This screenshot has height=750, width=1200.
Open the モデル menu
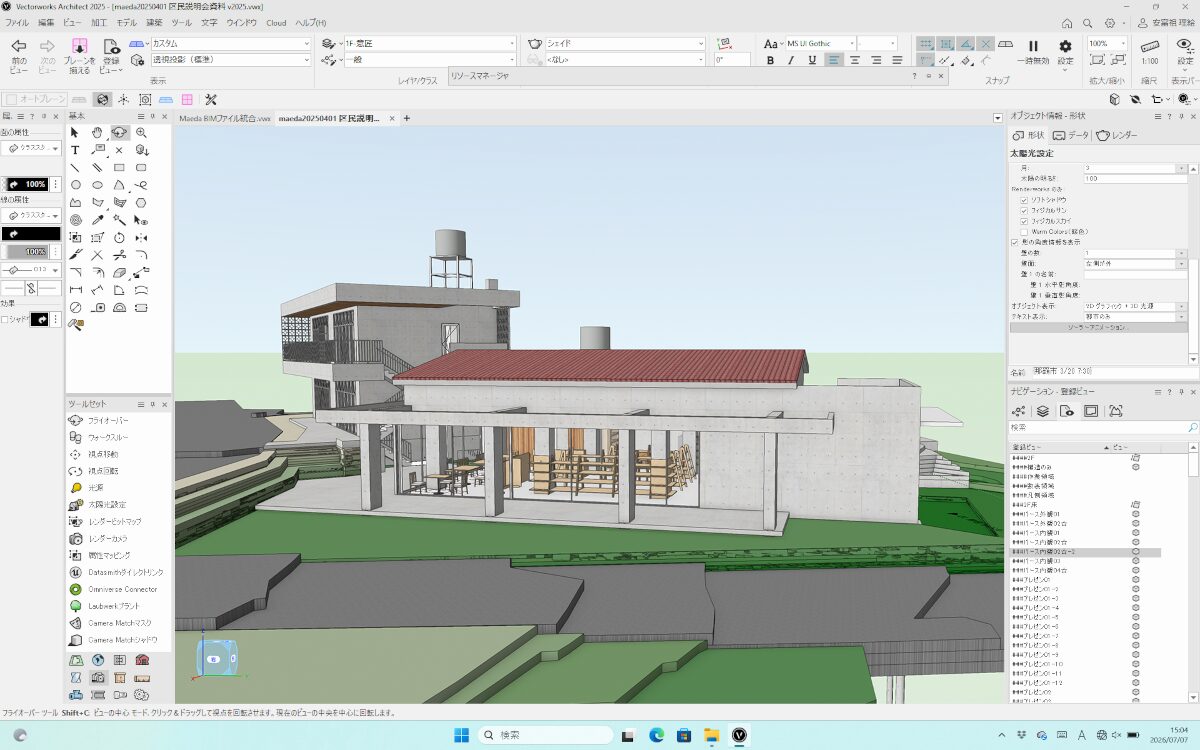click(x=126, y=22)
